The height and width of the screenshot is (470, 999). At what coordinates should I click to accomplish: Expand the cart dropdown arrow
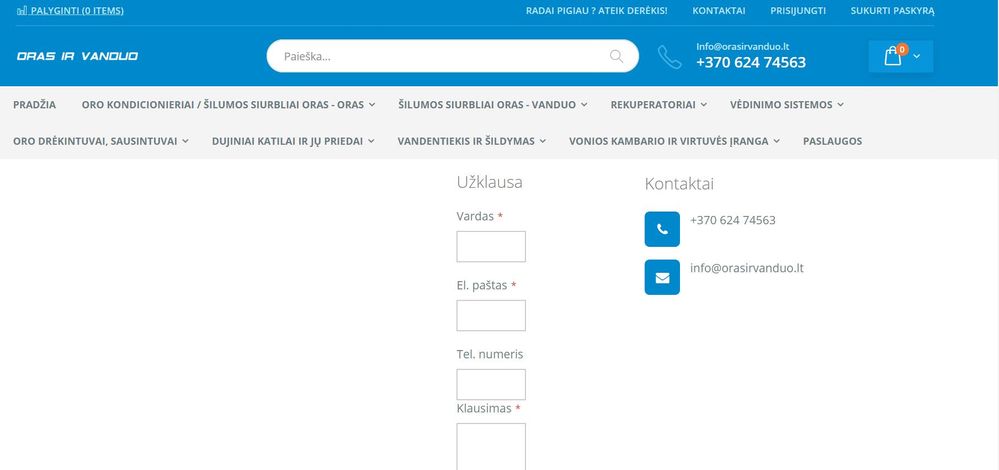pyautogui.click(x=917, y=57)
